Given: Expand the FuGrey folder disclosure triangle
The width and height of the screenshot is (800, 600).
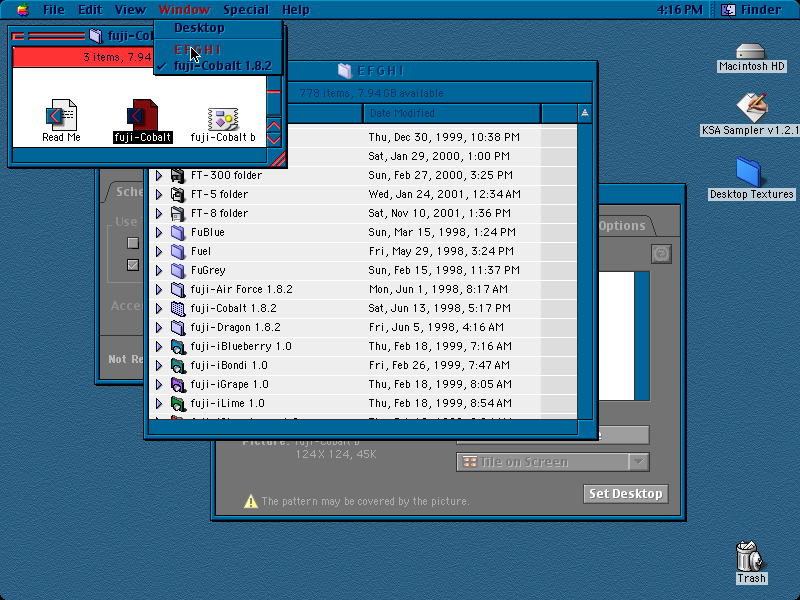Looking at the screenshot, I should tap(159, 270).
